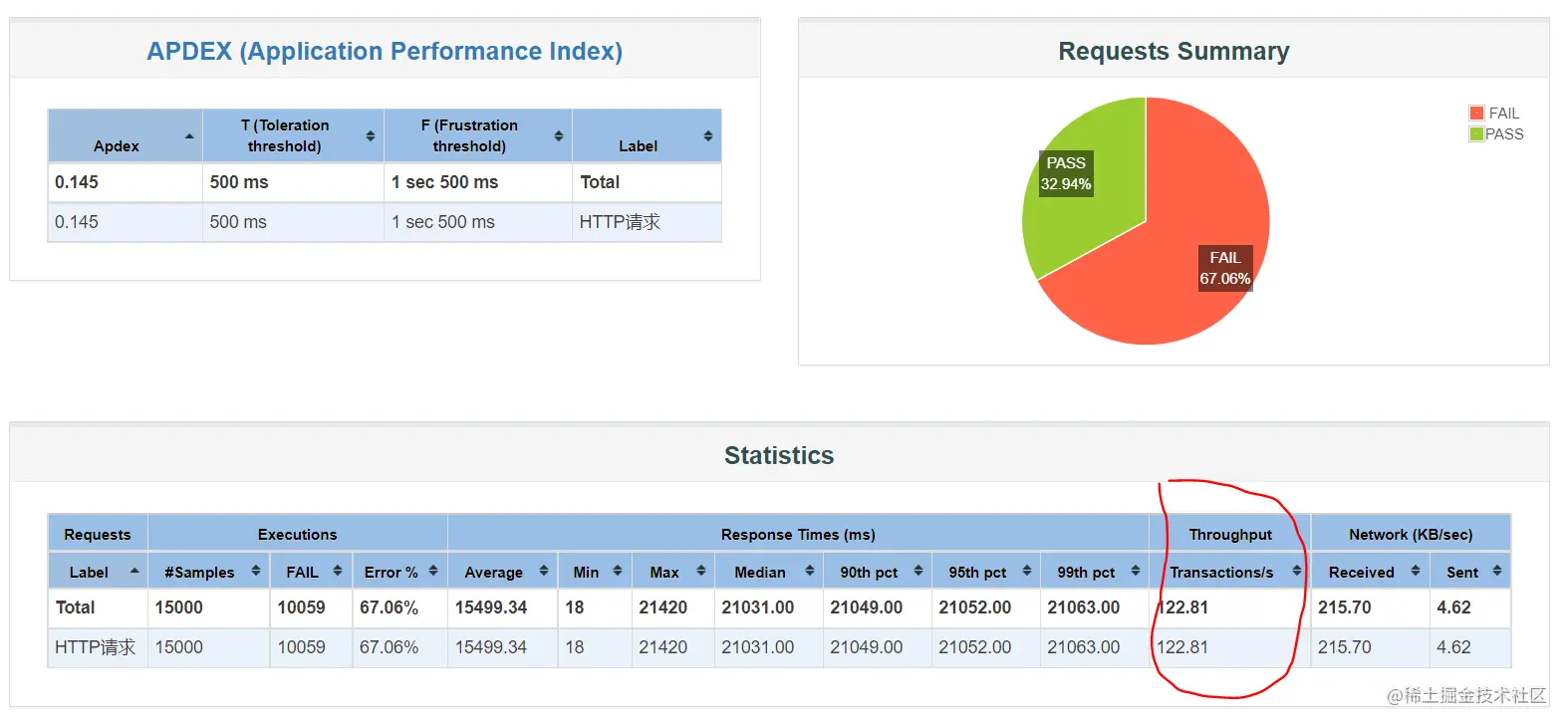
Task: Select the HTTP请求 row in Statistics table
Action: (779, 647)
